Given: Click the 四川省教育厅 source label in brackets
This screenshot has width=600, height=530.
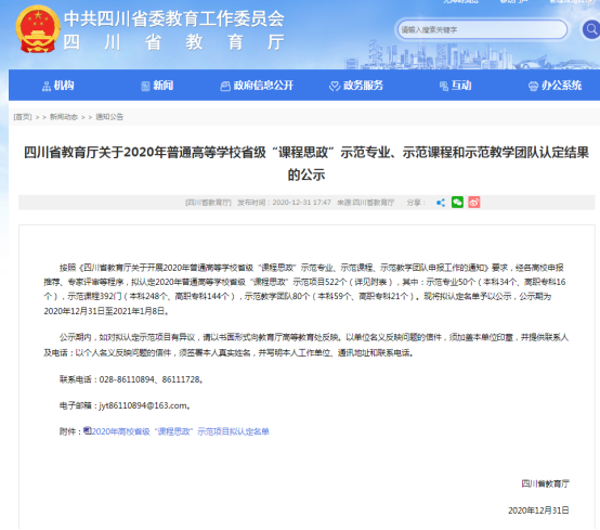Looking at the screenshot, I should pyautogui.click(x=207, y=202).
